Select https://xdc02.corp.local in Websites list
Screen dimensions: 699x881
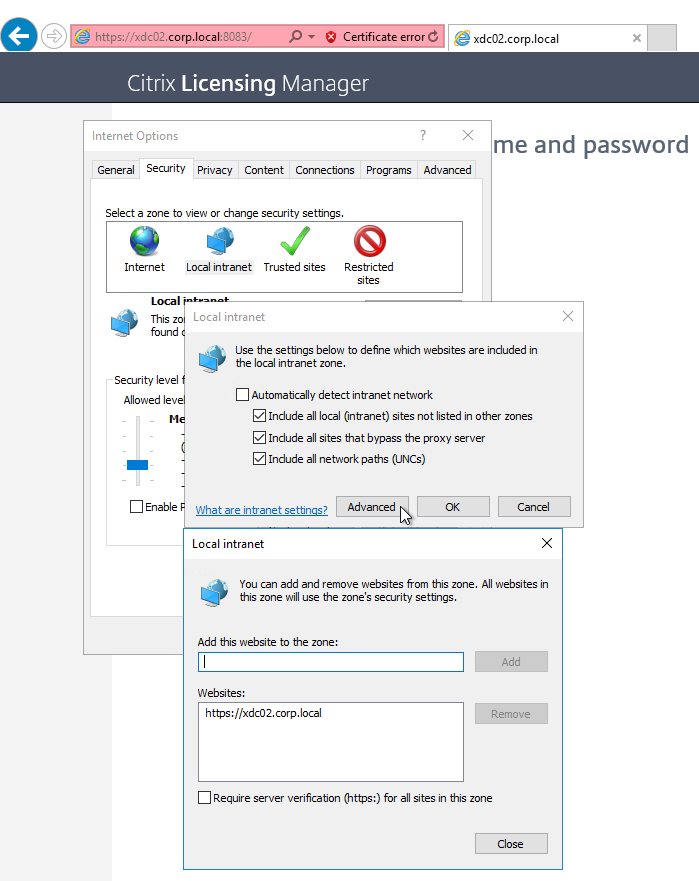(x=263, y=713)
